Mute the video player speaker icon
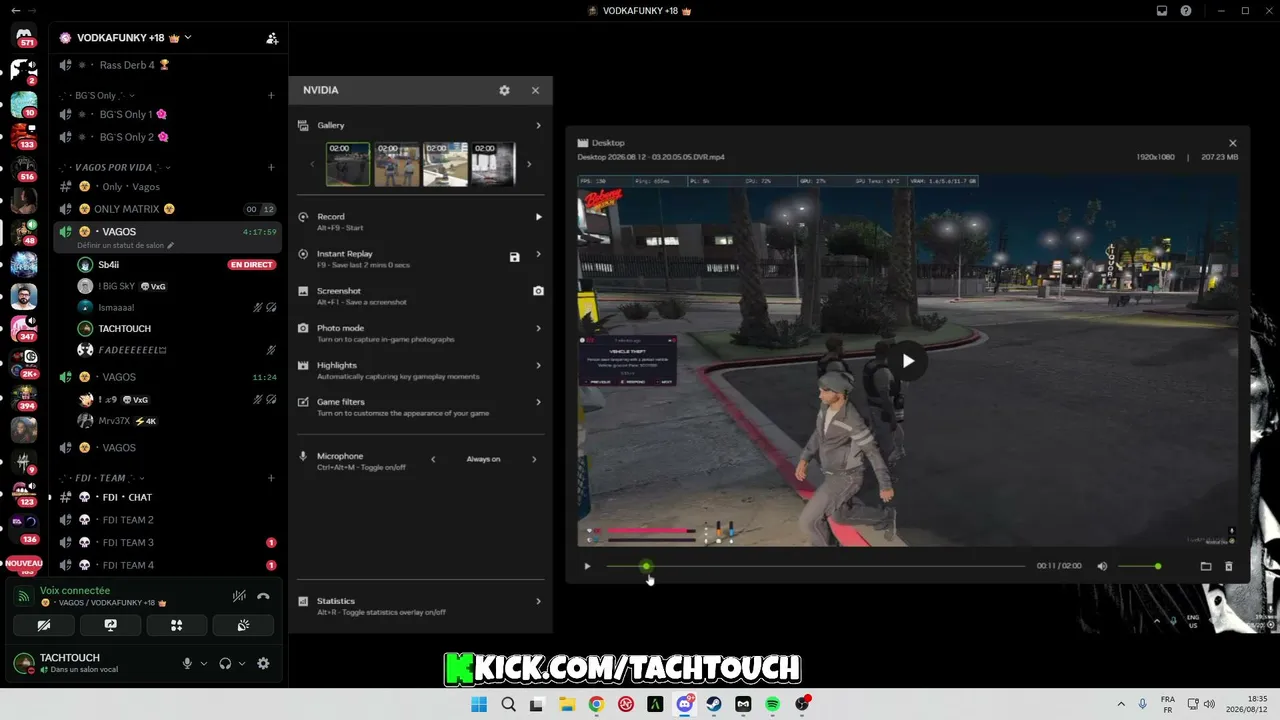Viewport: 1280px width, 720px height. (x=1102, y=566)
